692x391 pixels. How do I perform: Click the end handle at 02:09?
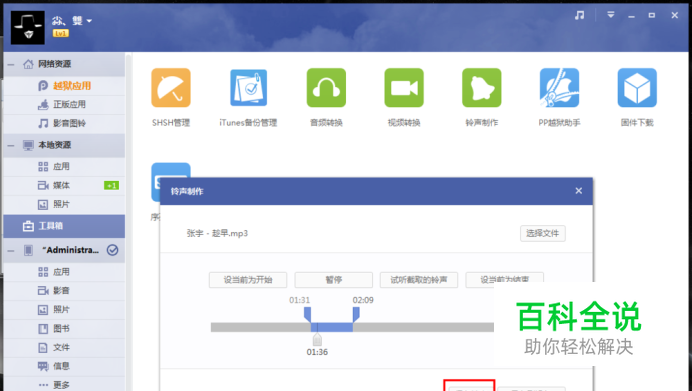point(356,315)
